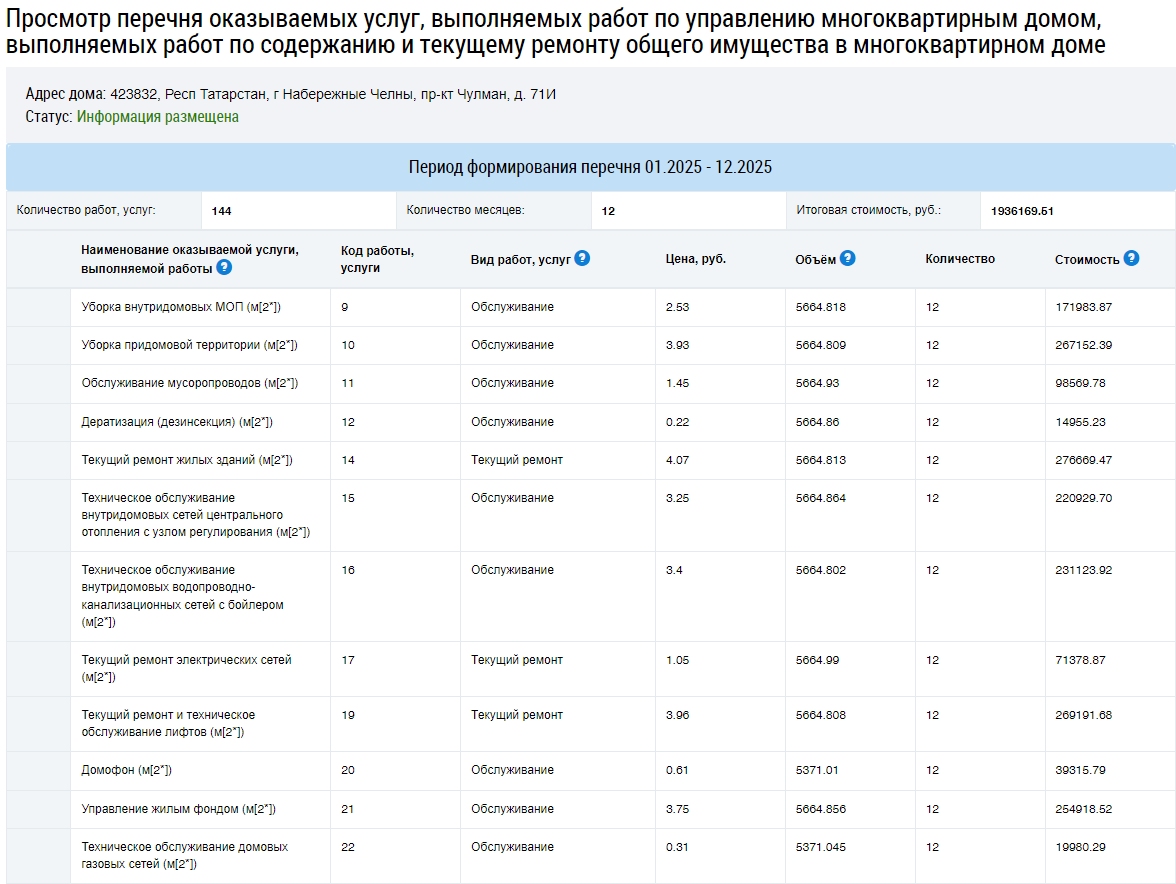The width and height of the screenshot is (1176, 884).
Task: Click volume value 5664.818
Action: point(820,307)
